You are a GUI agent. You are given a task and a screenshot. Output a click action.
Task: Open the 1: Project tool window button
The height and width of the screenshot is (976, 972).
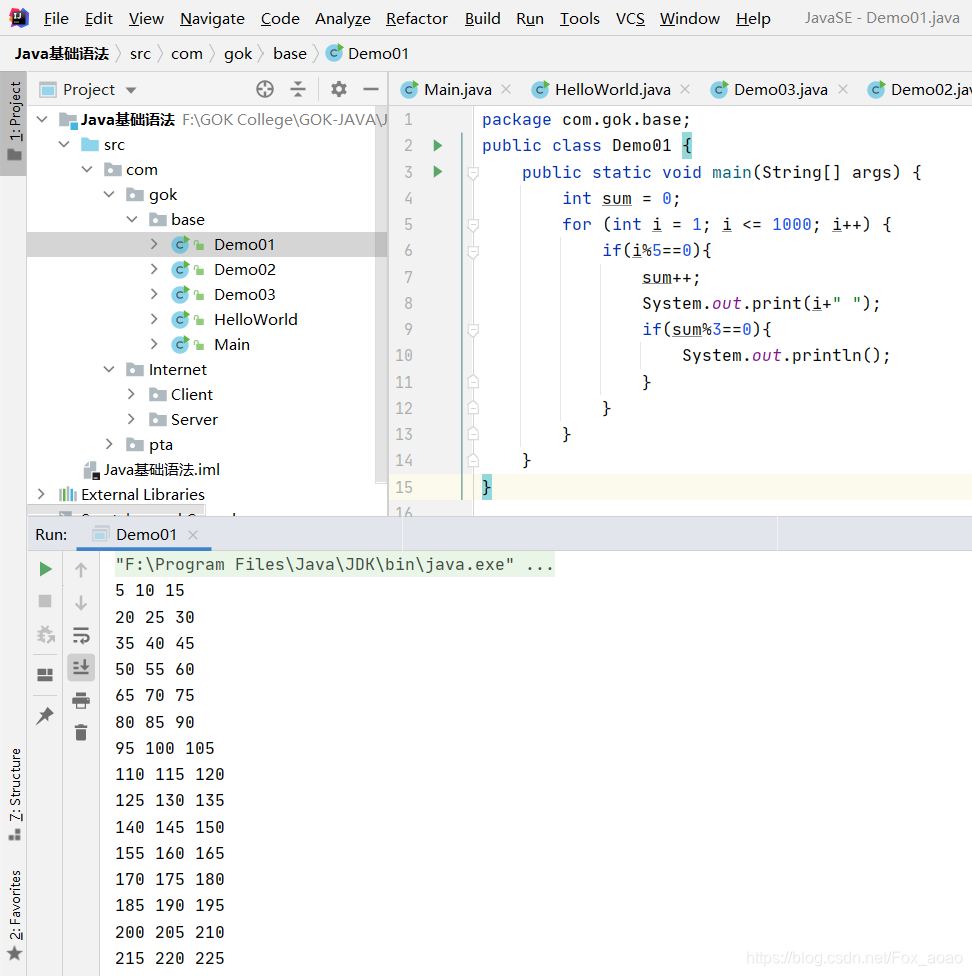(14, 121)
